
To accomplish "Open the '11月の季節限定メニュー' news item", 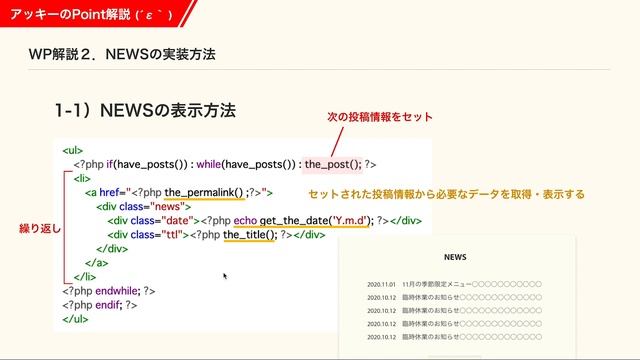I will [x=472, y=284].
